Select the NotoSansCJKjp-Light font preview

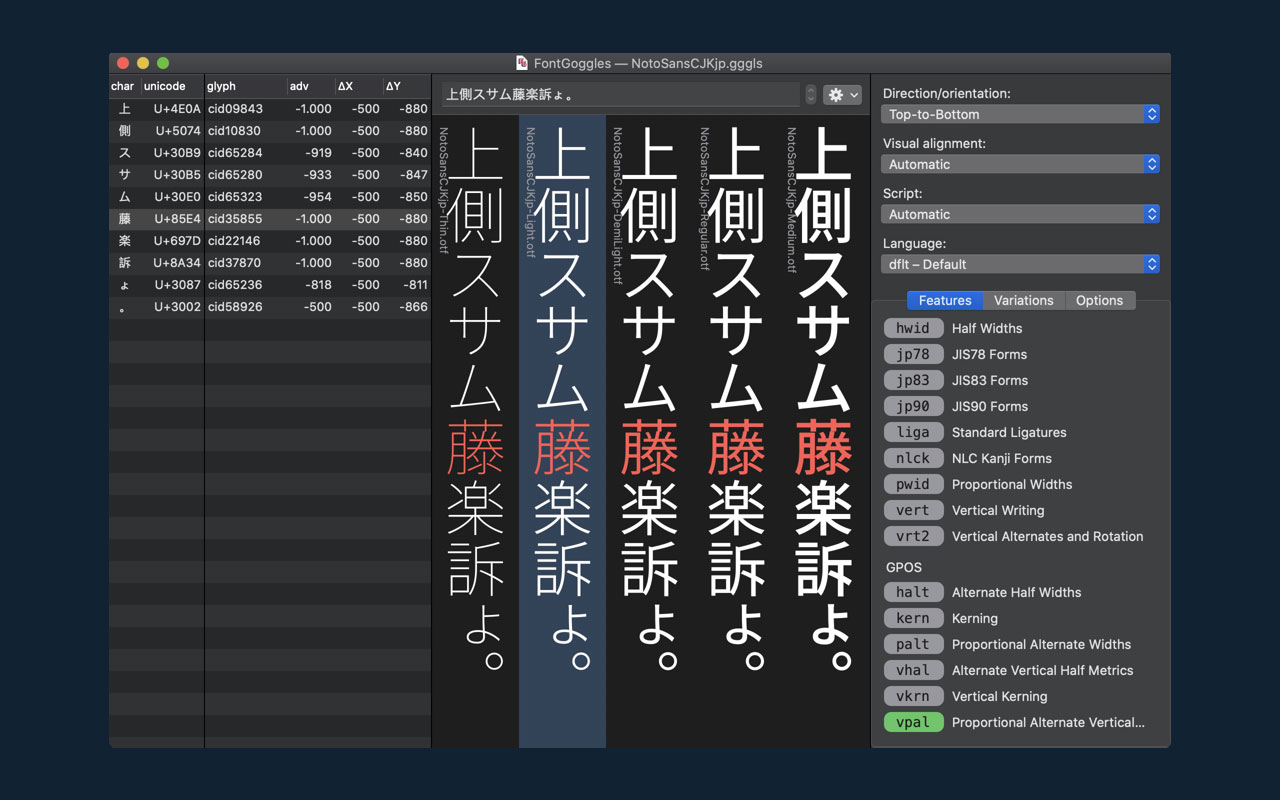click(x=562, y=431)
